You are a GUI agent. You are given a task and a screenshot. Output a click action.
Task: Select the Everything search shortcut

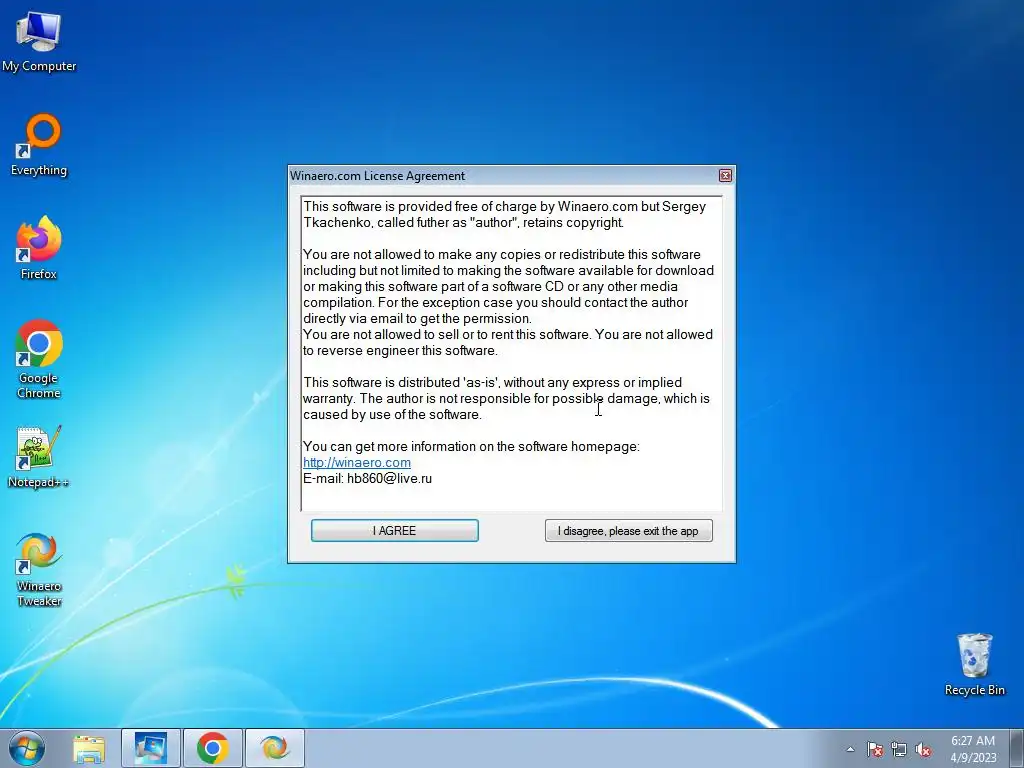tap(39, 145)
